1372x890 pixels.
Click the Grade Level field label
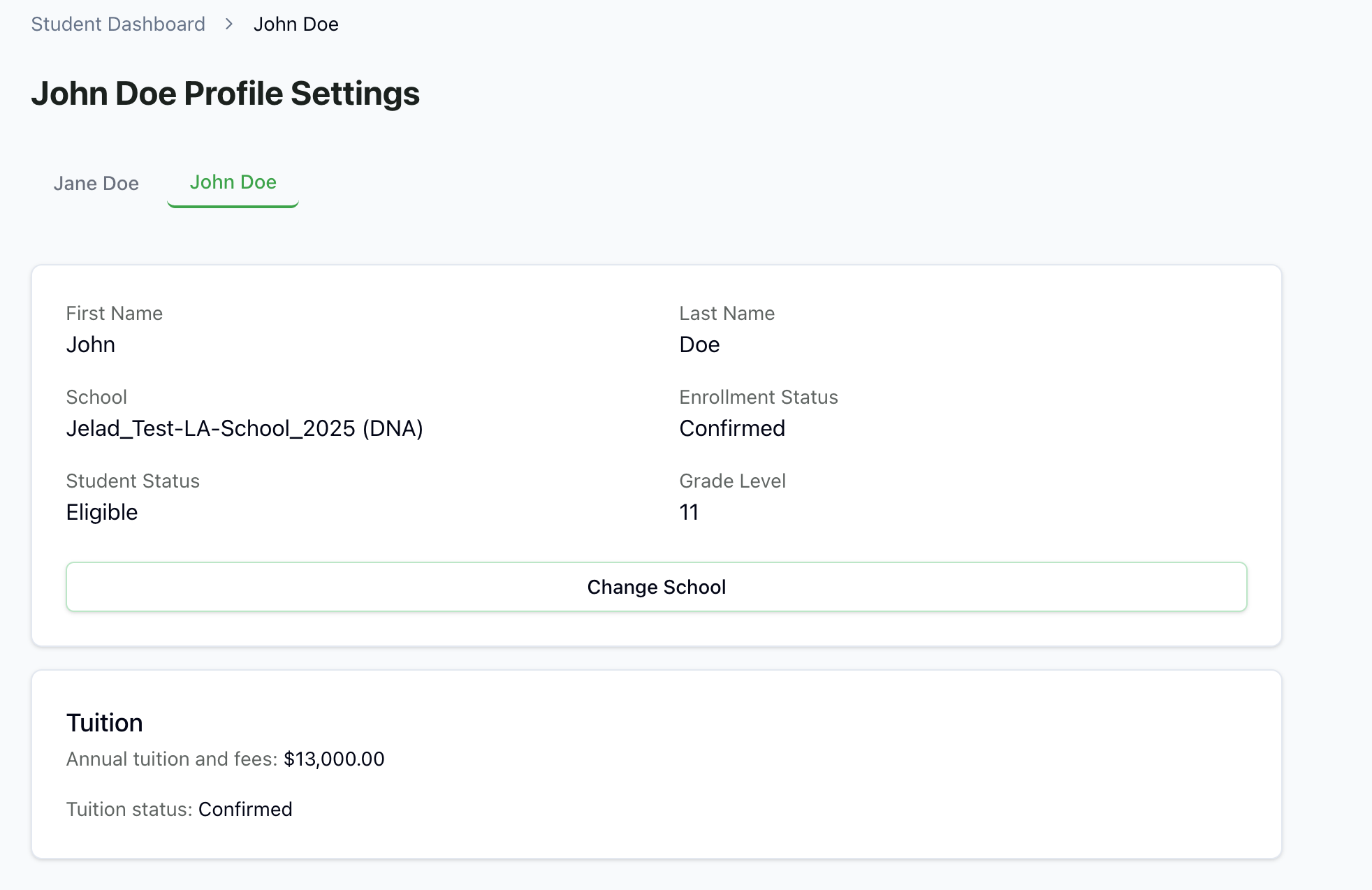(x=732, y=481)
